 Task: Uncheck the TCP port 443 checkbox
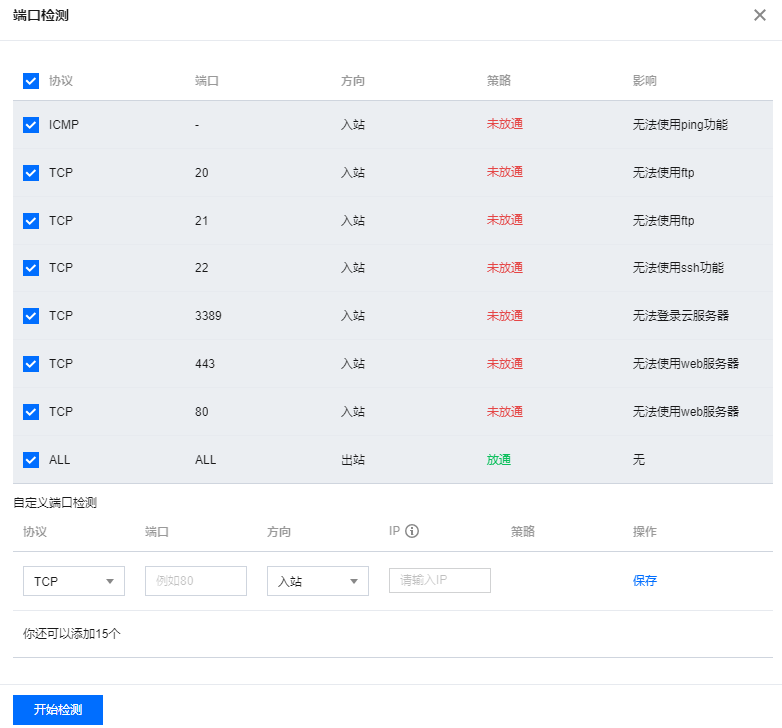tap(31, 364)
